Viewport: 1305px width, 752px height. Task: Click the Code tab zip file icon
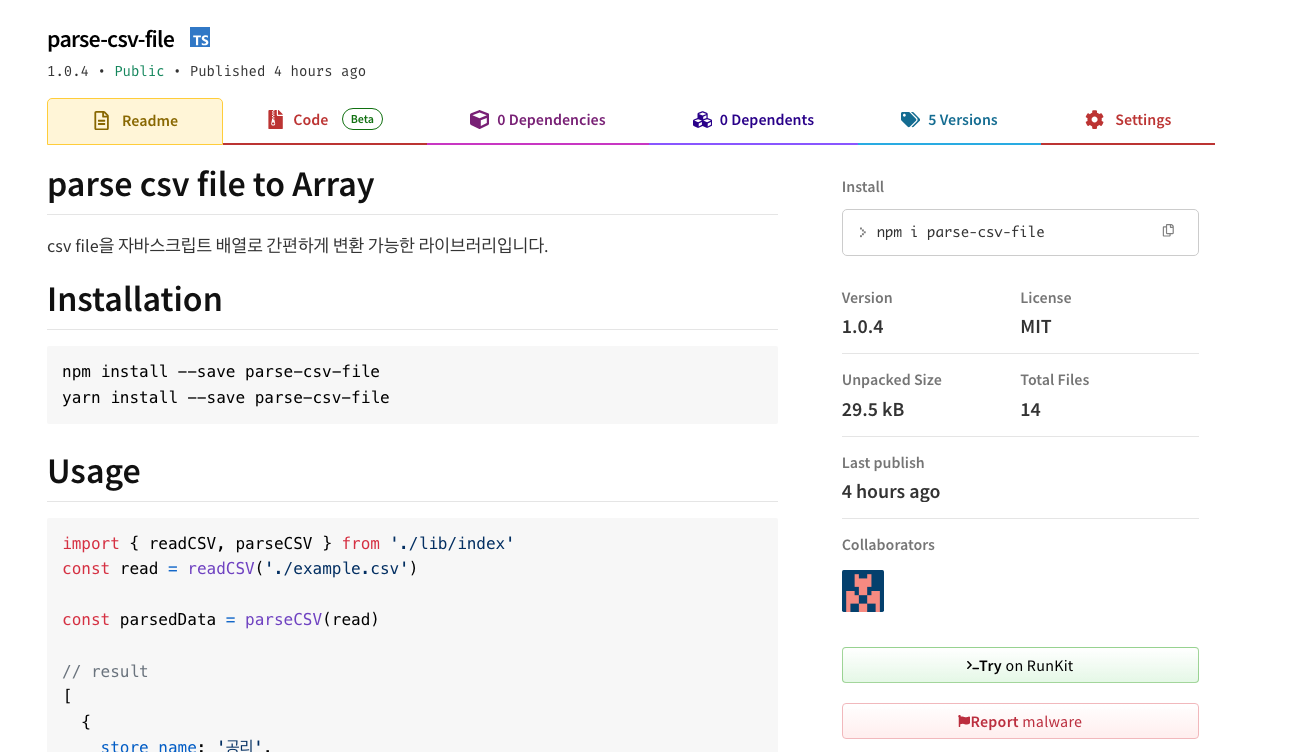[x=275, y=120]
